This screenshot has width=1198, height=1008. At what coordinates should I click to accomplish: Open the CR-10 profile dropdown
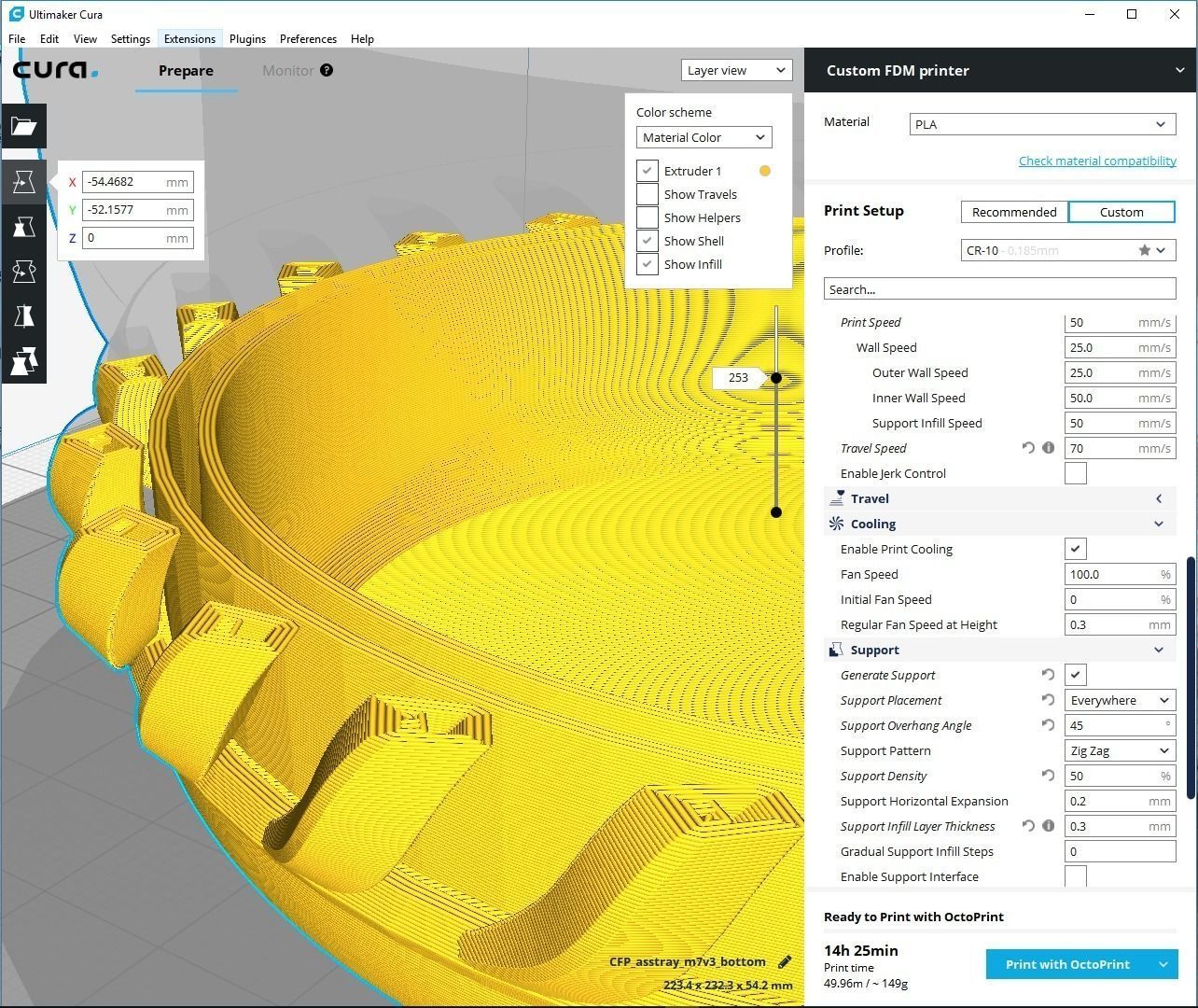coord(1068,250)
